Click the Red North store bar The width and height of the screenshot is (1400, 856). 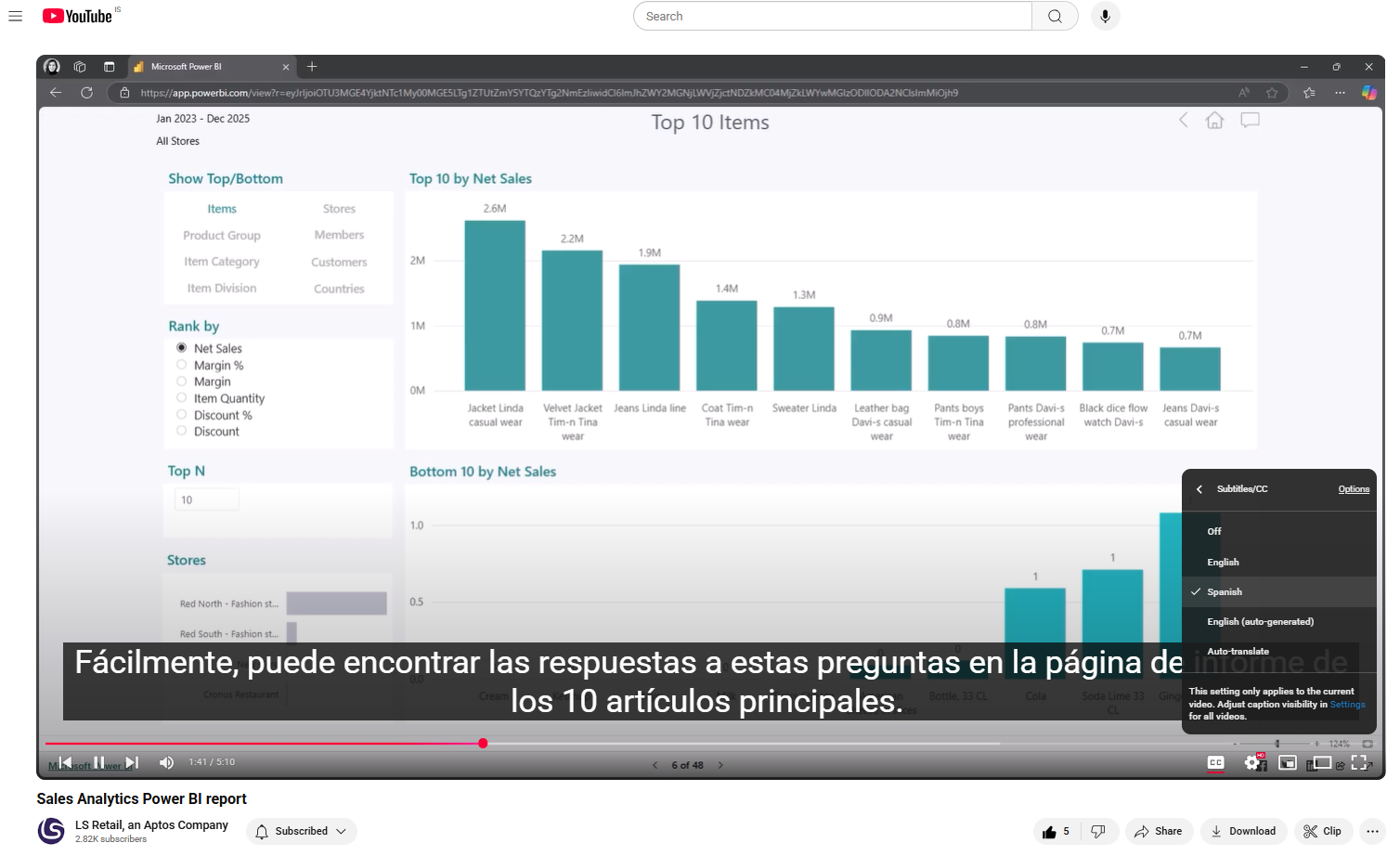tap(336, 603)
